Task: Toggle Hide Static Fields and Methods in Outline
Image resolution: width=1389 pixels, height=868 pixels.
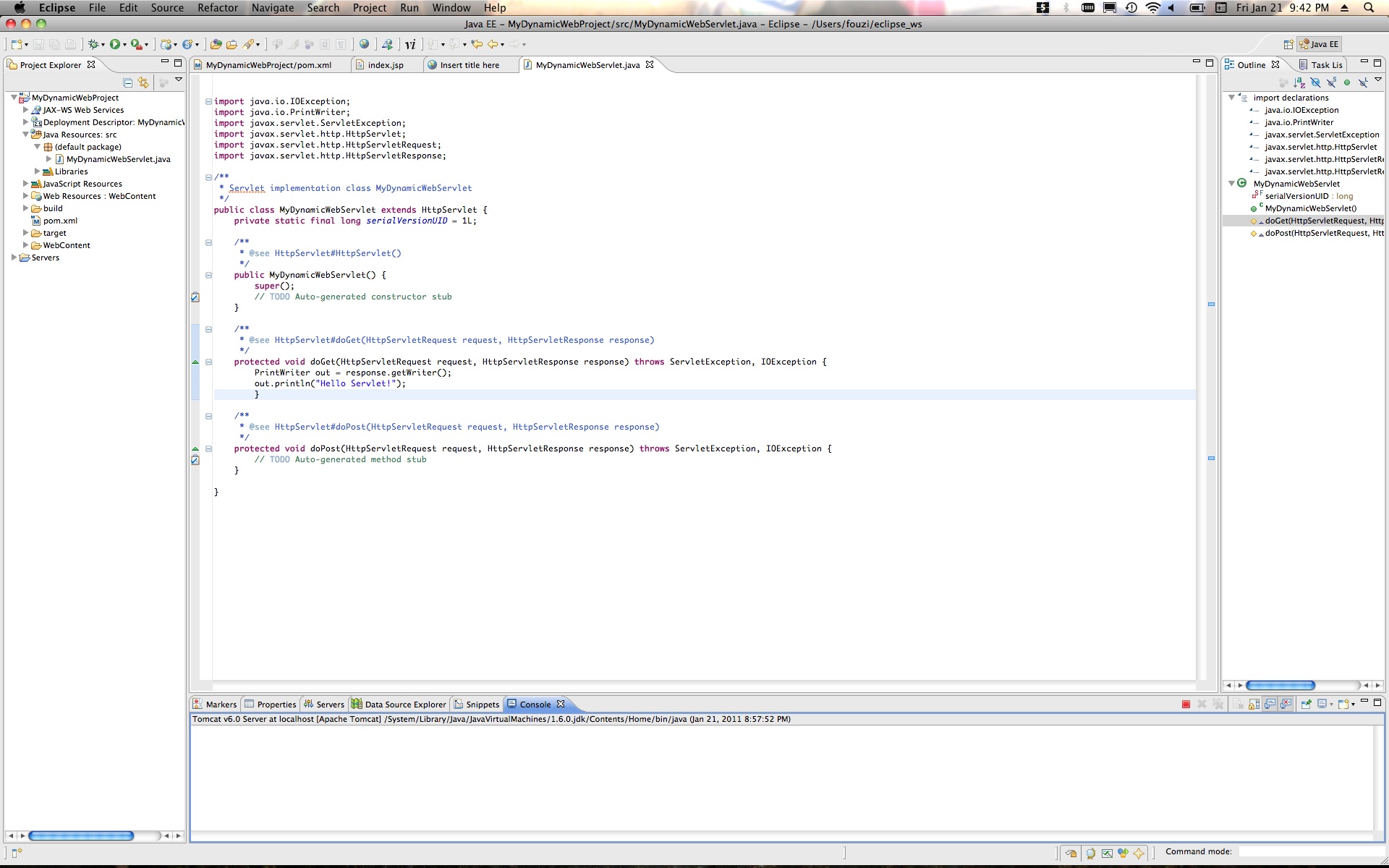Action: click(x=1331, y=82)
